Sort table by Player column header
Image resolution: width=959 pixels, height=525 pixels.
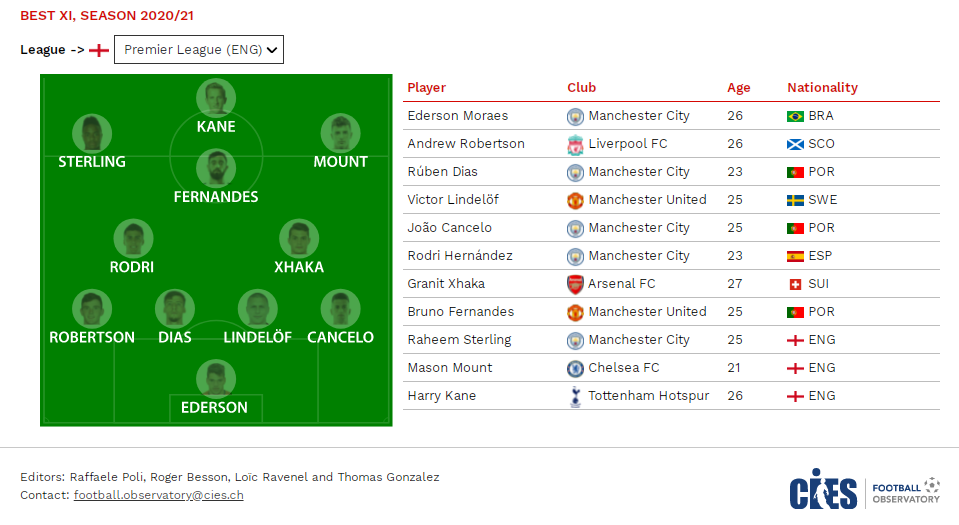point(426,88)
